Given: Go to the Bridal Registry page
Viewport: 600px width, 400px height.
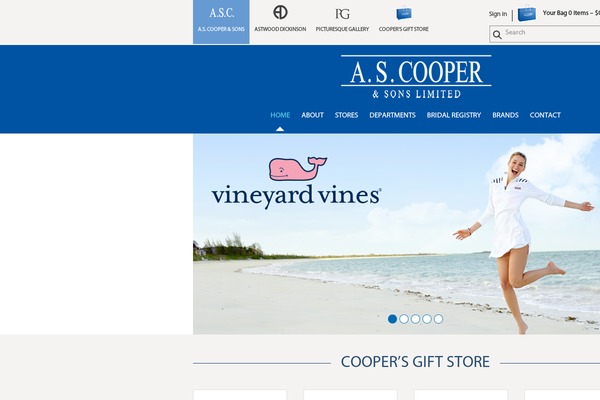Looking at the screenshot, I should 454,115.
